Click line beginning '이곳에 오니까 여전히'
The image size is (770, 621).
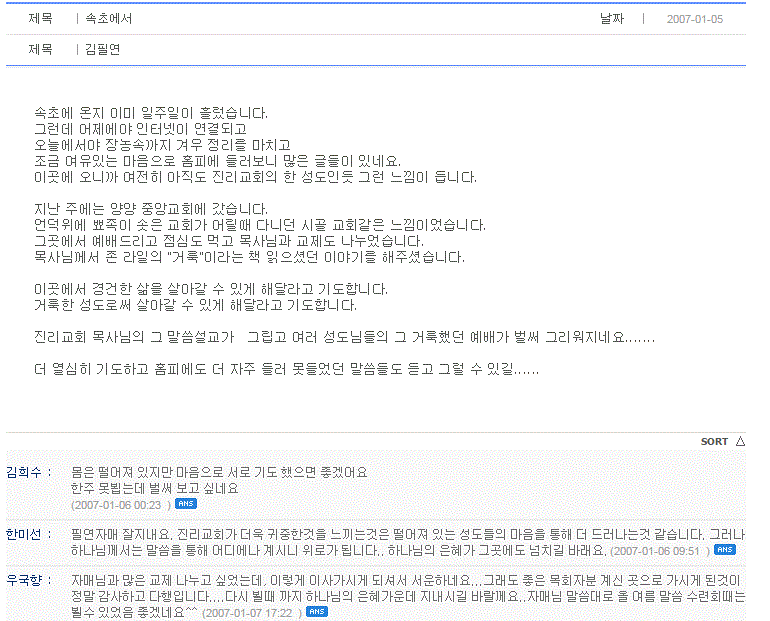coord(255,177)
